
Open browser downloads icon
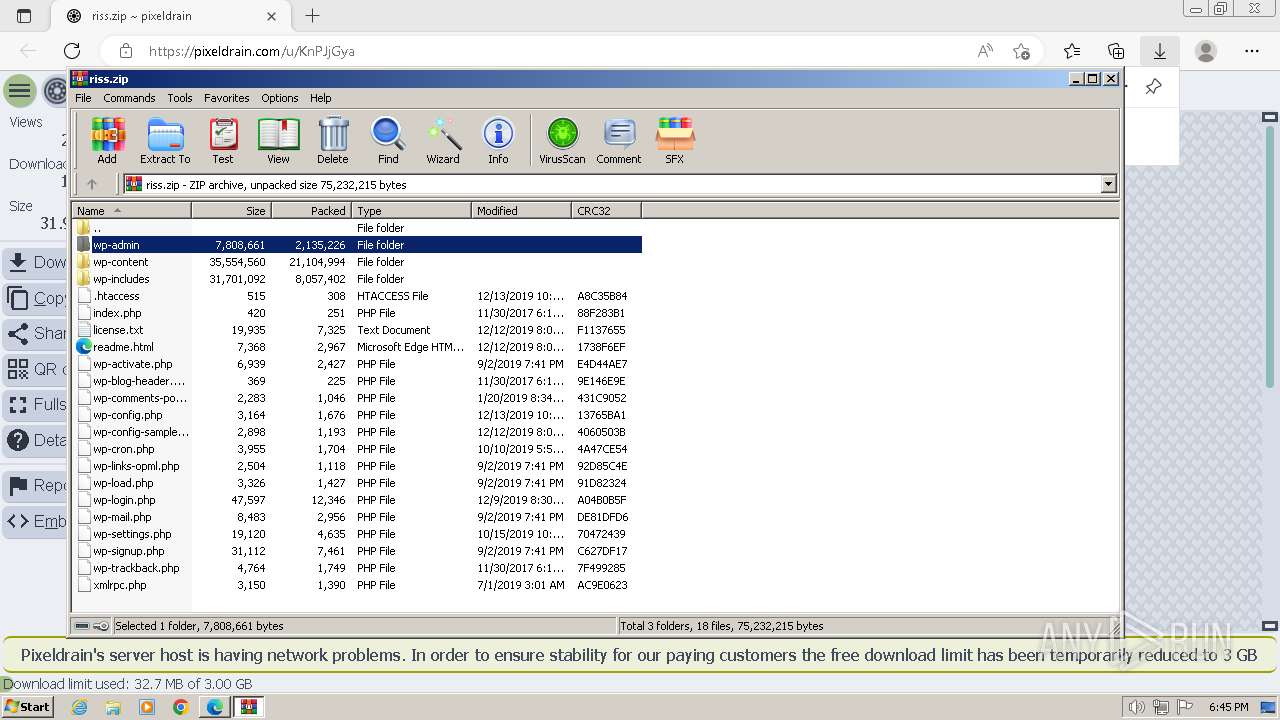coord(1160,51)
